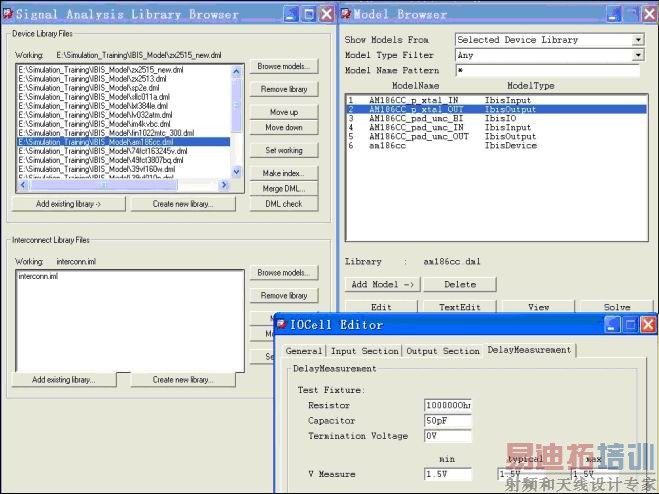659x494 pixels.
Task: Select 74lct163245v.dml library entry
Action: point(123,151)
